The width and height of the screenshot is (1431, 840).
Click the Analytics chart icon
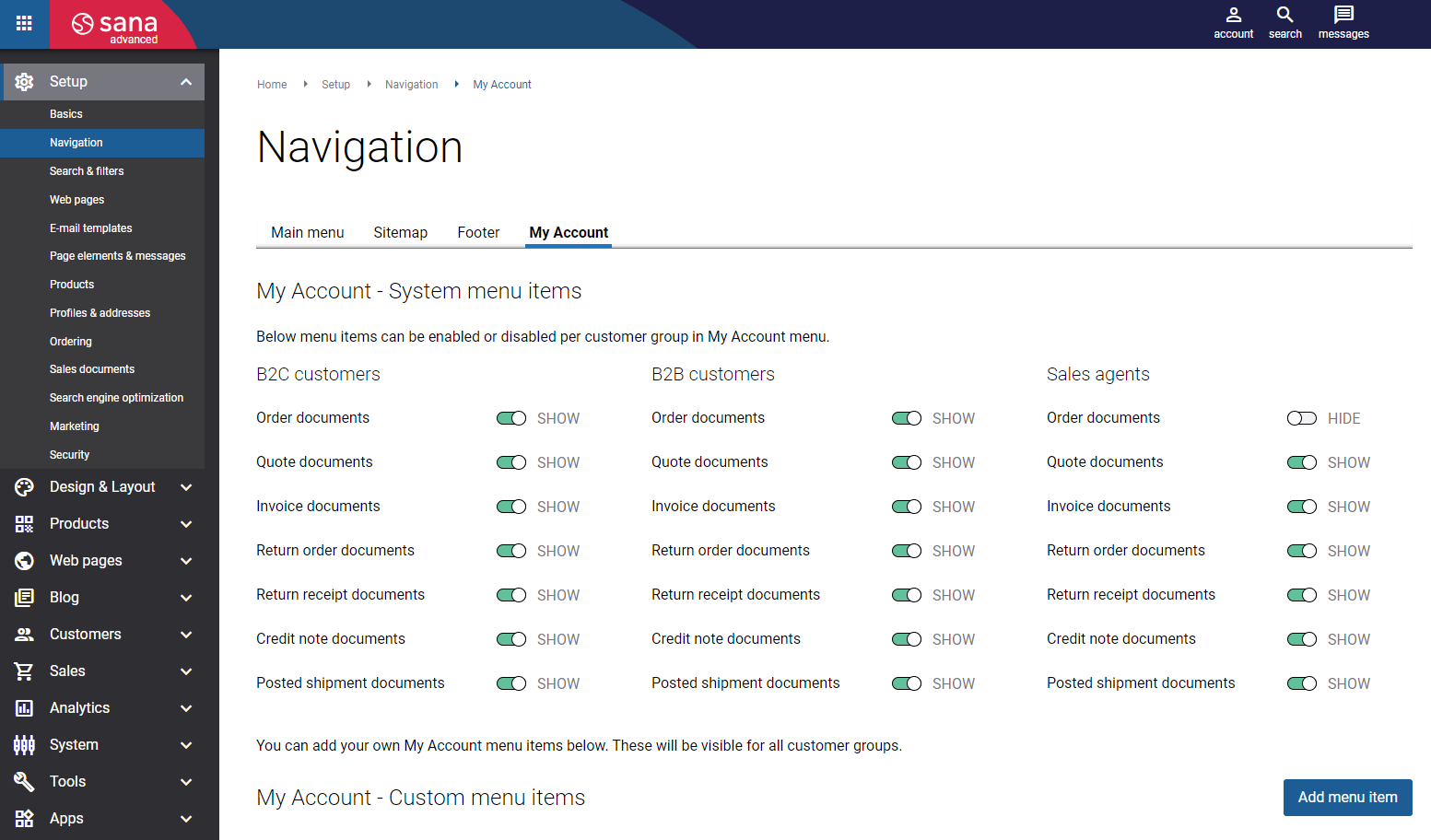(25, 708)
